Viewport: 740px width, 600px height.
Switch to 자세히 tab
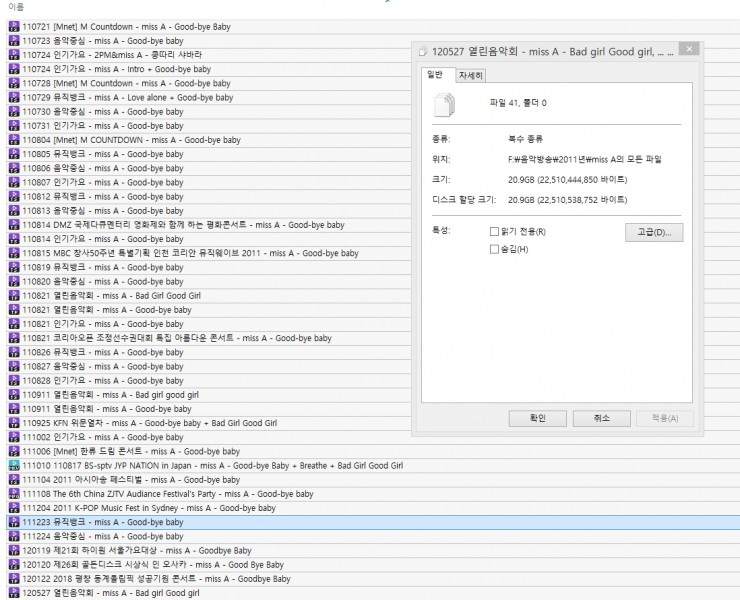[x=471, y=76]
